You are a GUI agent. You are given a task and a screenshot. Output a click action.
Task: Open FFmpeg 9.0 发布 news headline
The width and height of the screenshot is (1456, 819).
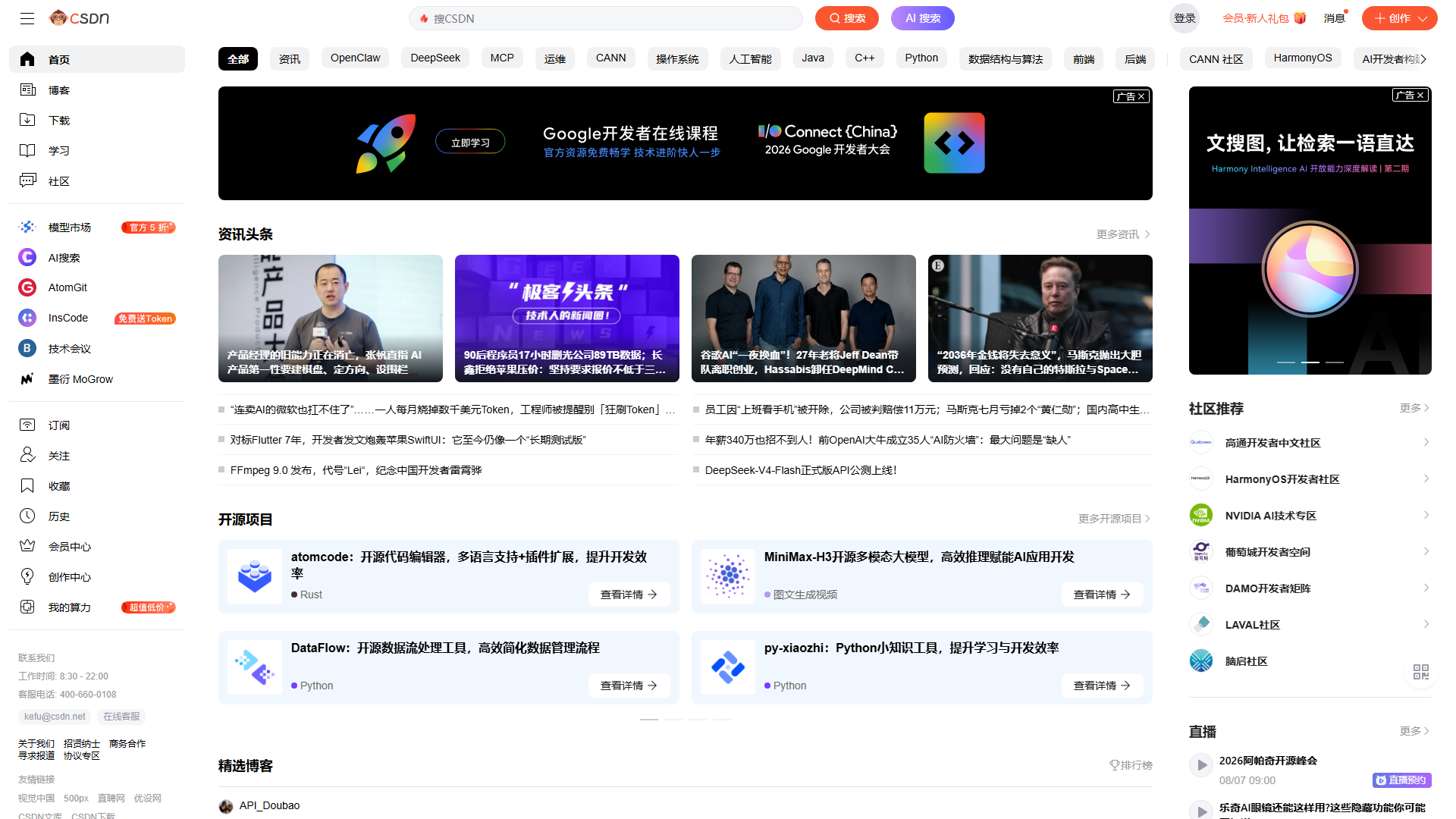point(356,470)
